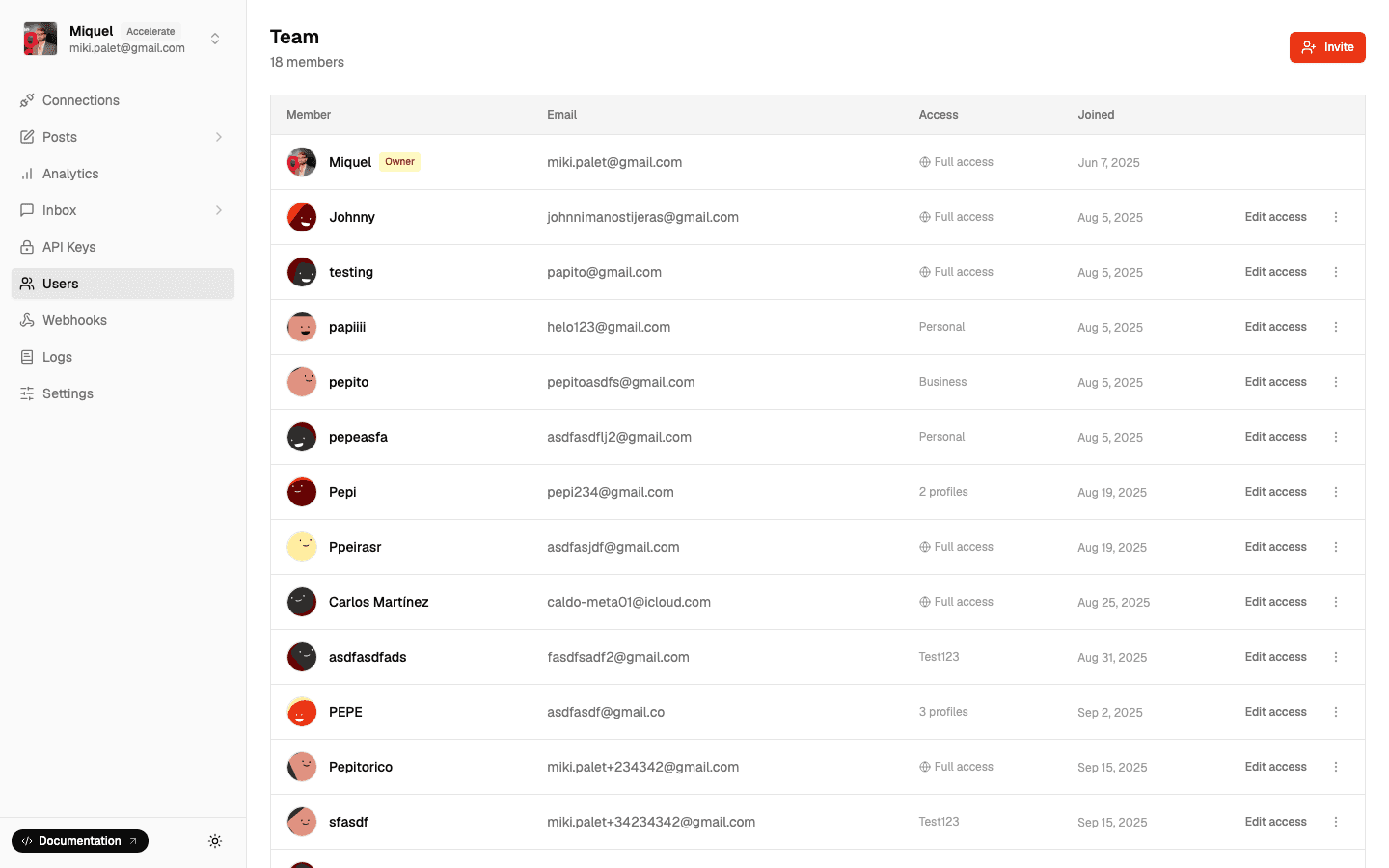This screenshot has height=868, width=1389.
Task: Click Edit access for PEPE
Action: pyautogui.click(x=1275, y=712)
